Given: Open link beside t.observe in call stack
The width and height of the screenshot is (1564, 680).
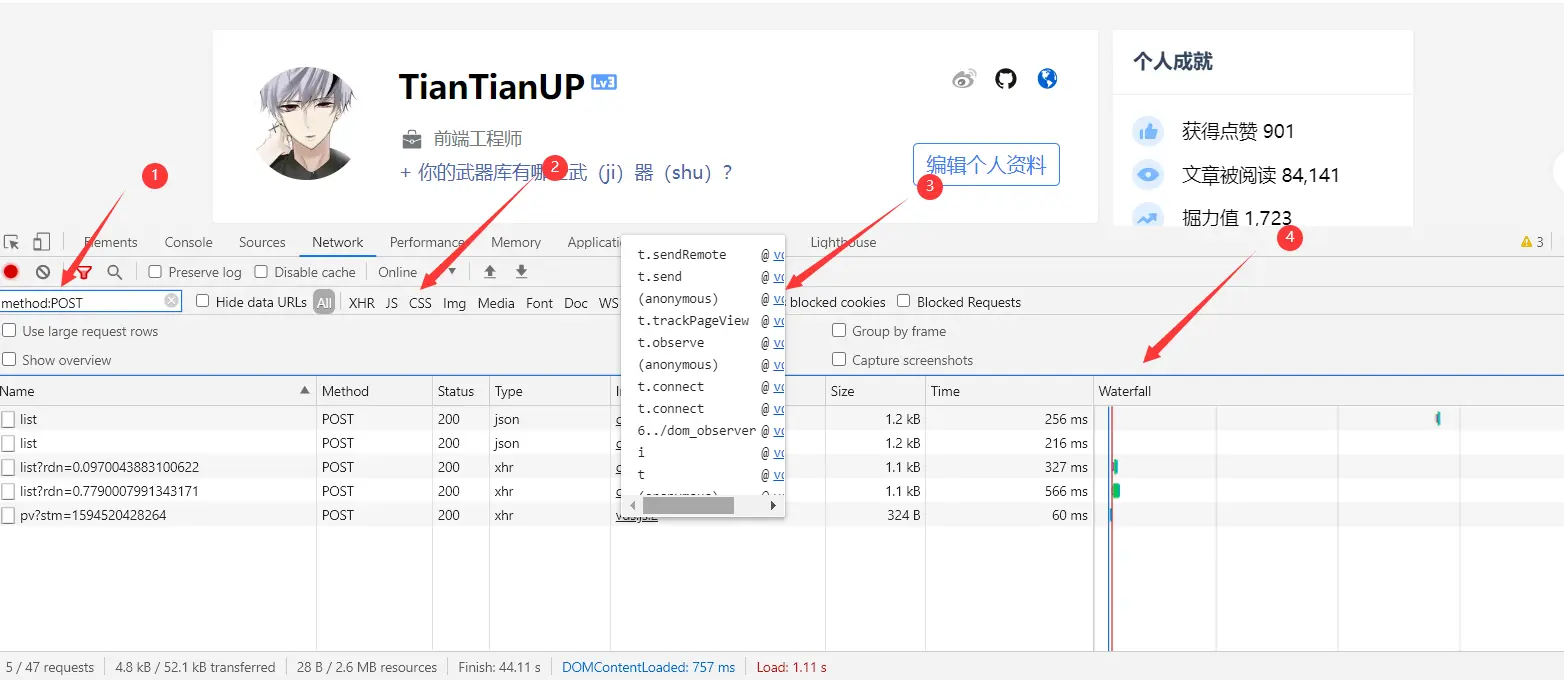Looking at the screenshot, I should [x=779, y=342].
